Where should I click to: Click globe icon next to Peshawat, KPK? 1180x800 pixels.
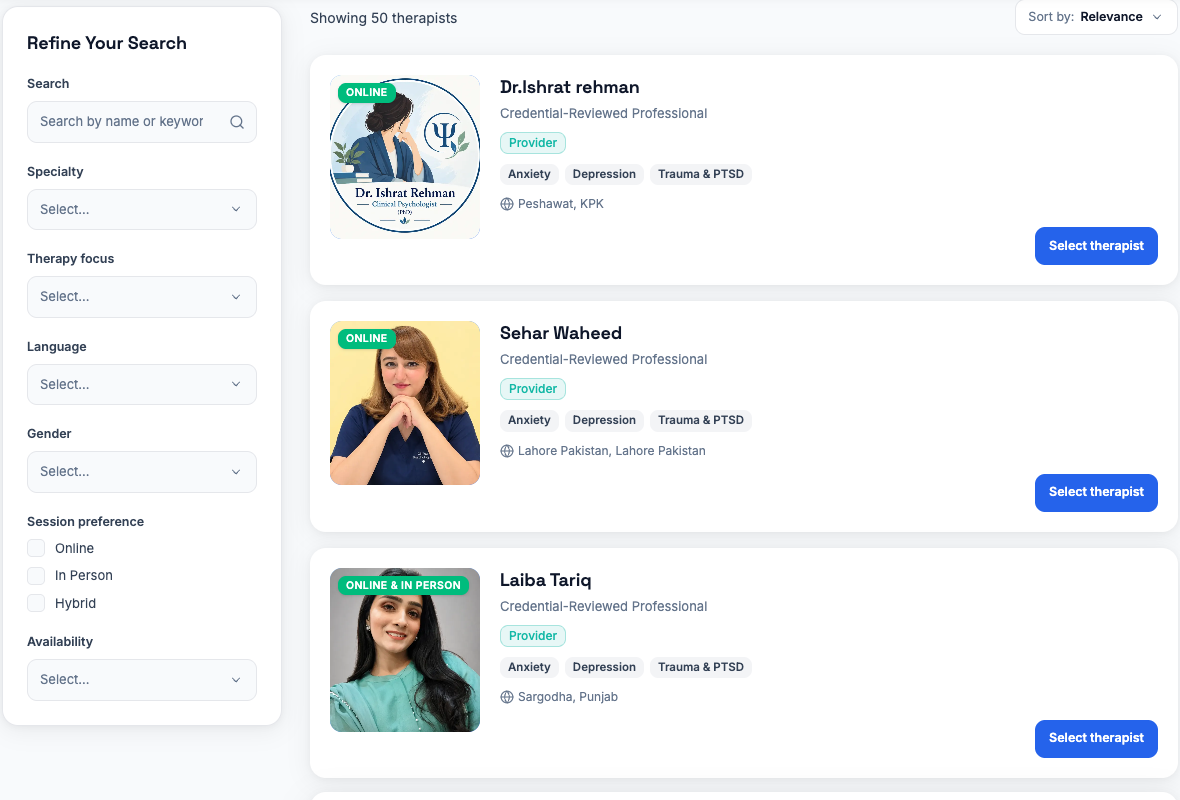coord(507,204)
